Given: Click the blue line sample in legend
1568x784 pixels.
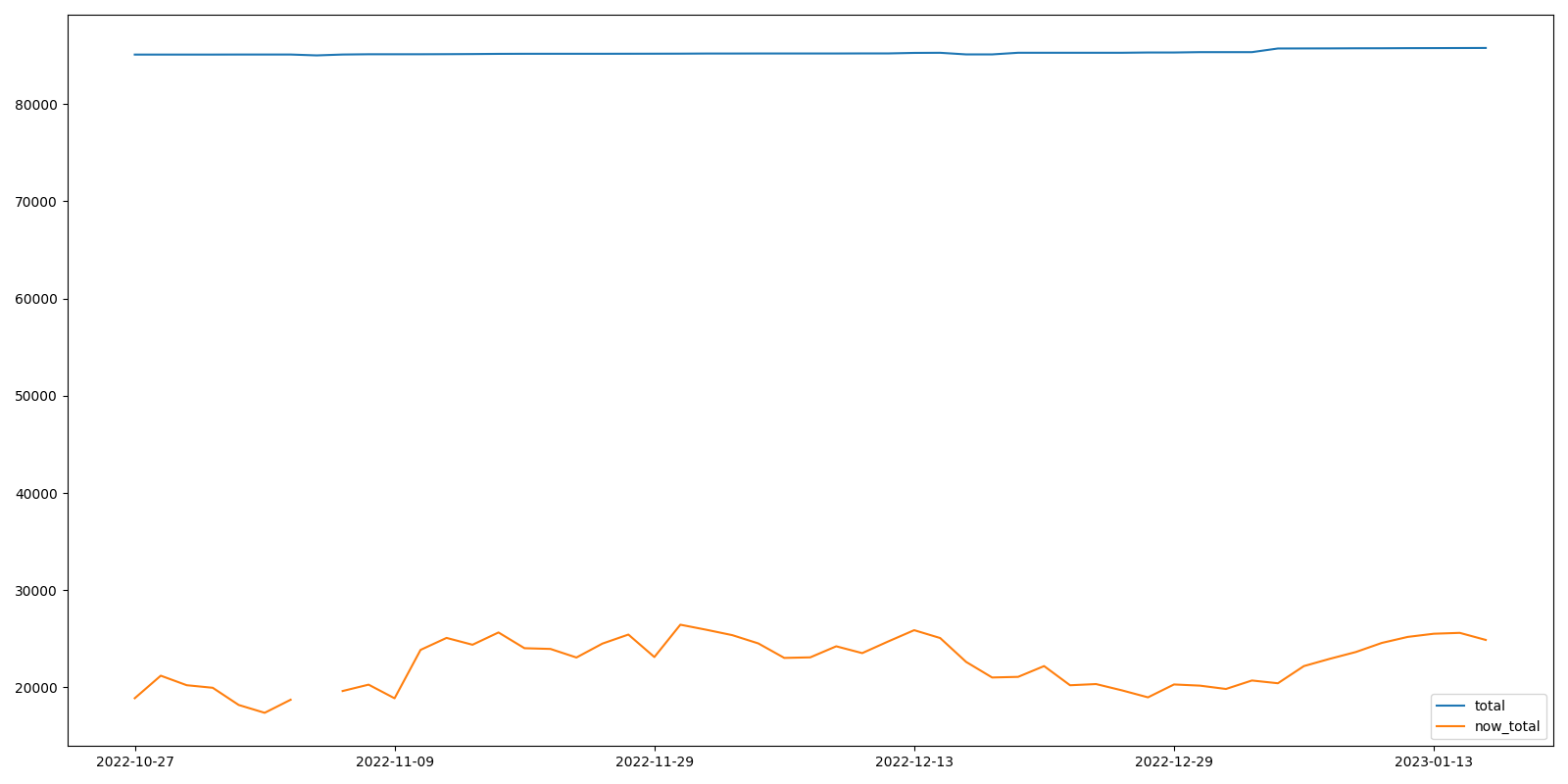Looking at the screenshot, I should click(x=1450, y=706).
